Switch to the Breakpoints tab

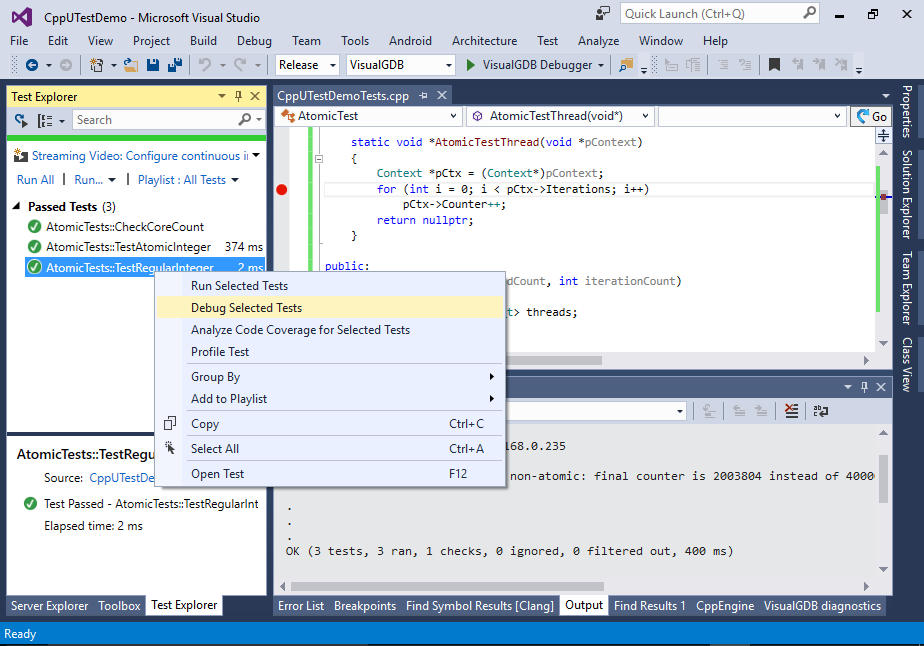pyautogui.click(x=365, y=605)
